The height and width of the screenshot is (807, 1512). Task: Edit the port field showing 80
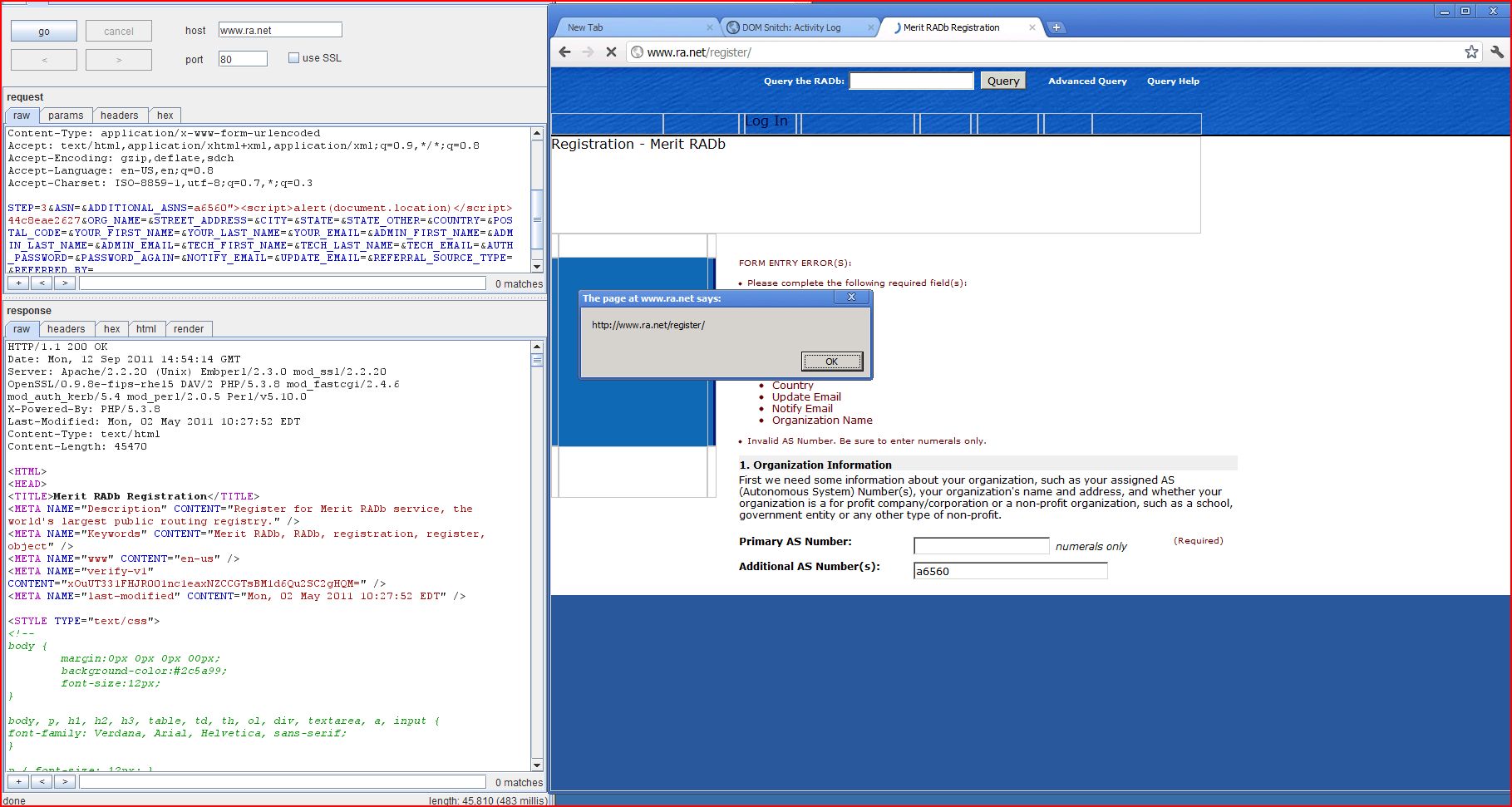[x=243, y=59]
